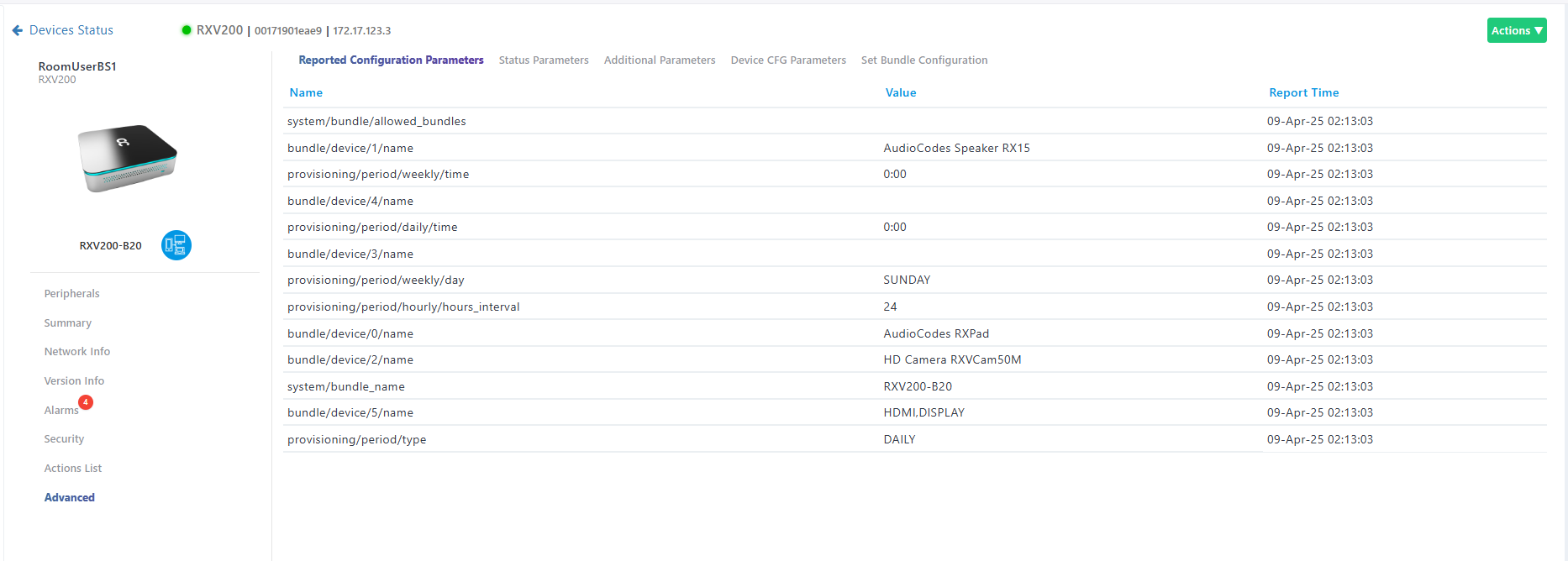Click the RXV200 device image thumbnail

click(x=128, y=158)
